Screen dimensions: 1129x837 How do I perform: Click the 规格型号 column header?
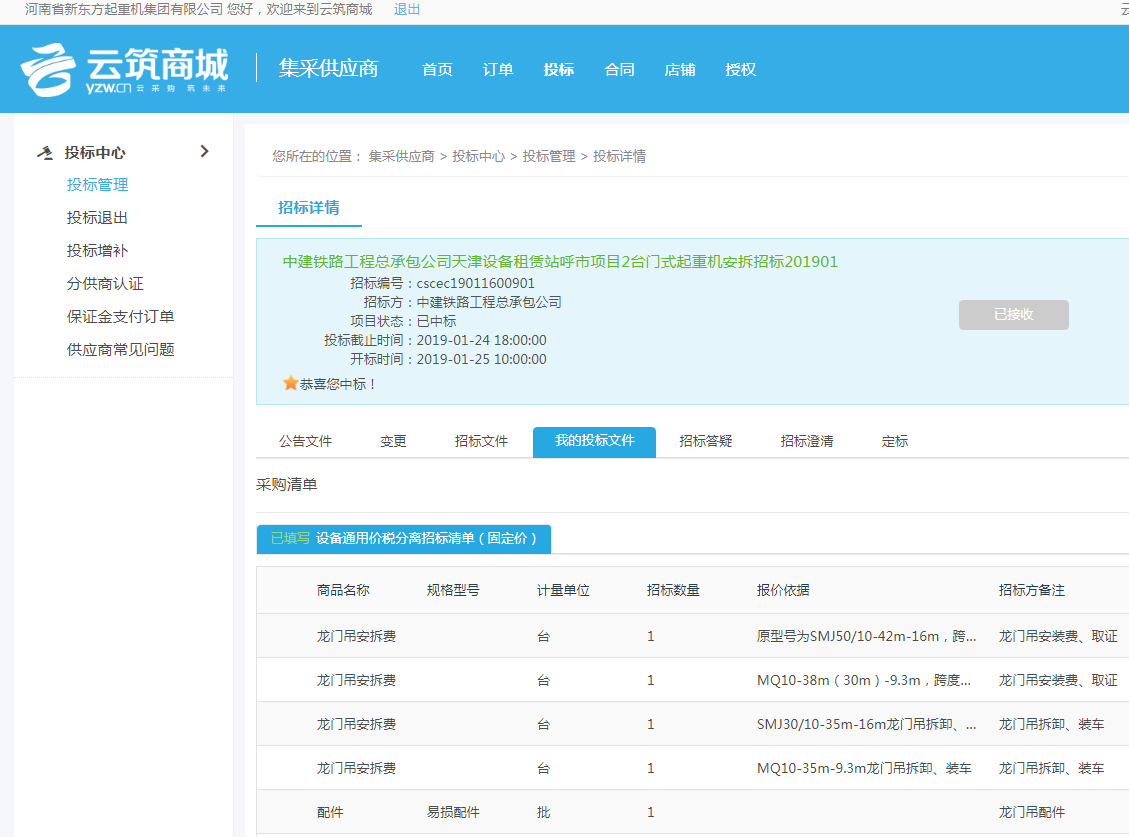tap(453, 591)
